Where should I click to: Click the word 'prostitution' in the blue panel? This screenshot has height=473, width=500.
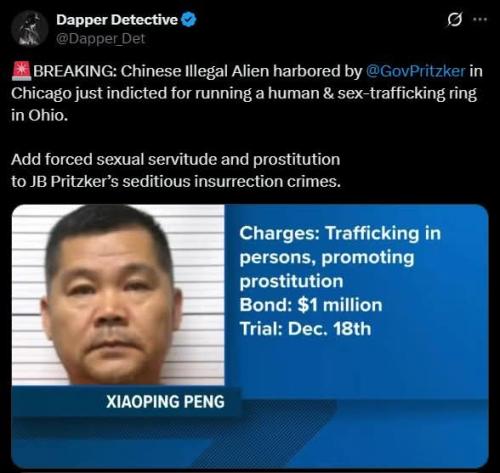click(291, 281)
